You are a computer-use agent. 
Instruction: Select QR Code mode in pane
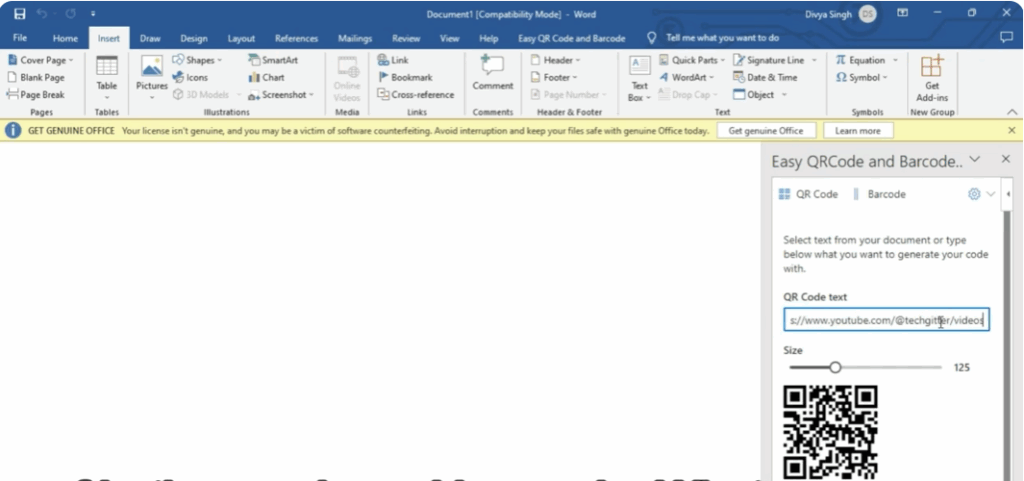[808, 194]
